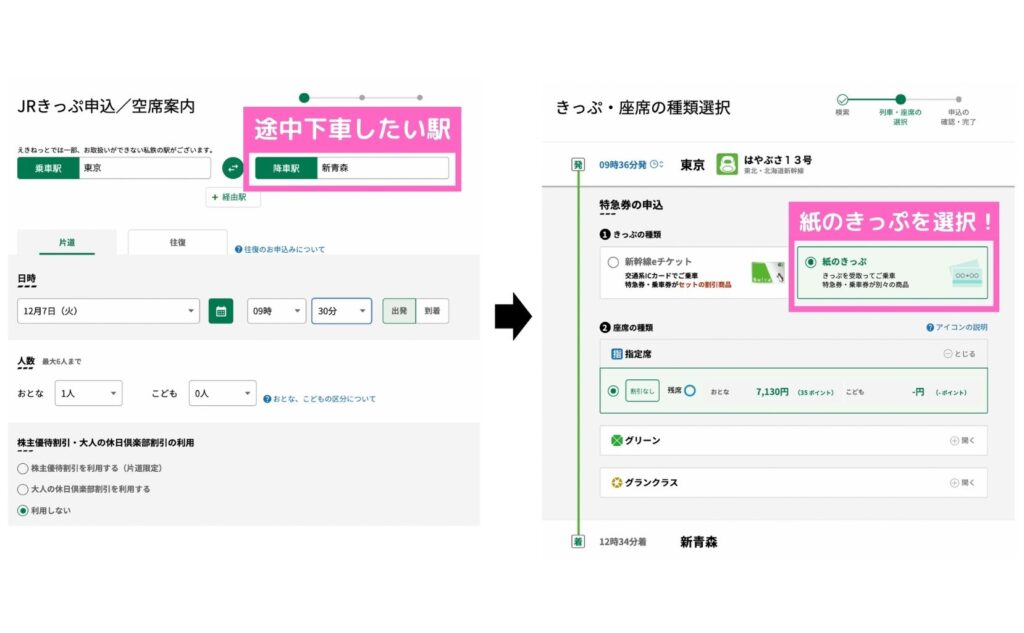Swap the boarding and alighting stations
The width and height of the screenshot is (1024, 633).
tap(233, 166)
